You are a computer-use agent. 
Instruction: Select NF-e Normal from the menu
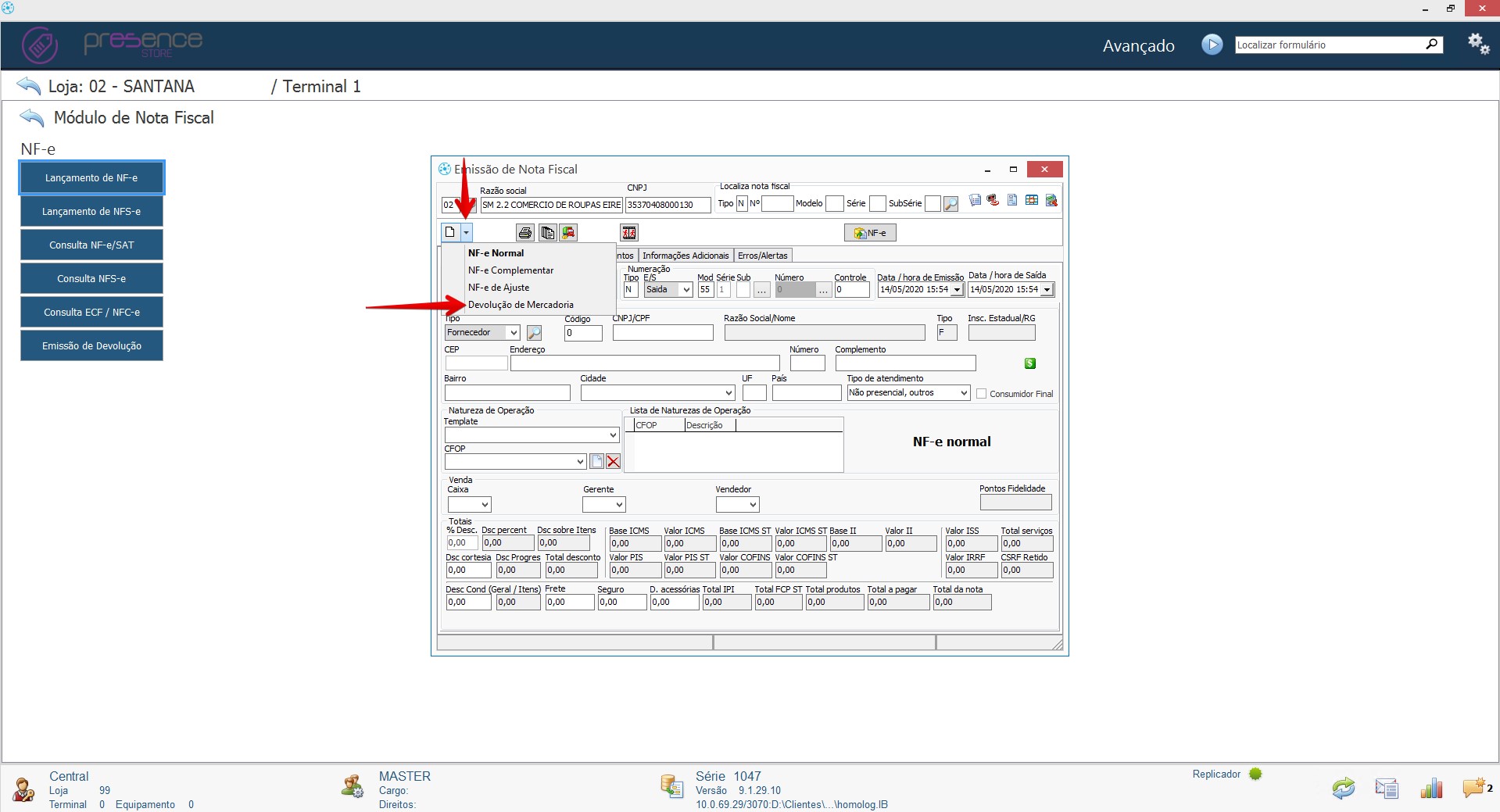[x=496, y=253]
